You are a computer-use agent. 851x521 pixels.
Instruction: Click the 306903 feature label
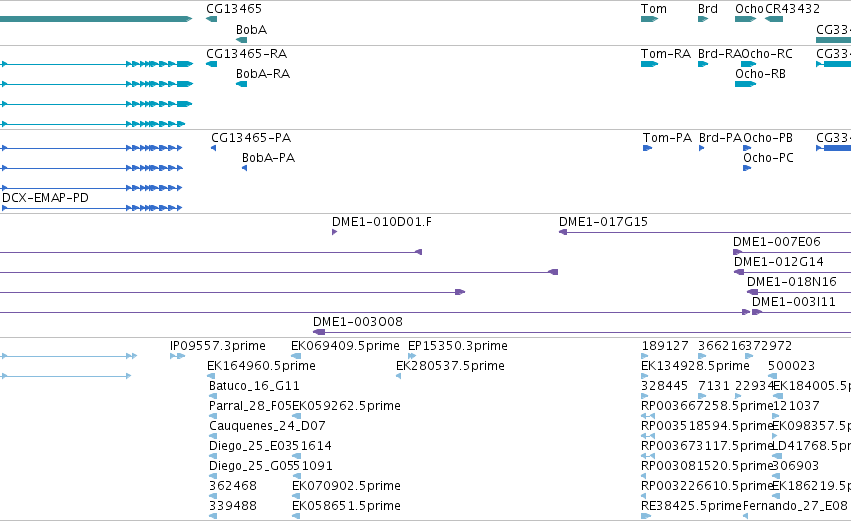pyautogui.click(x=796, y=466)
